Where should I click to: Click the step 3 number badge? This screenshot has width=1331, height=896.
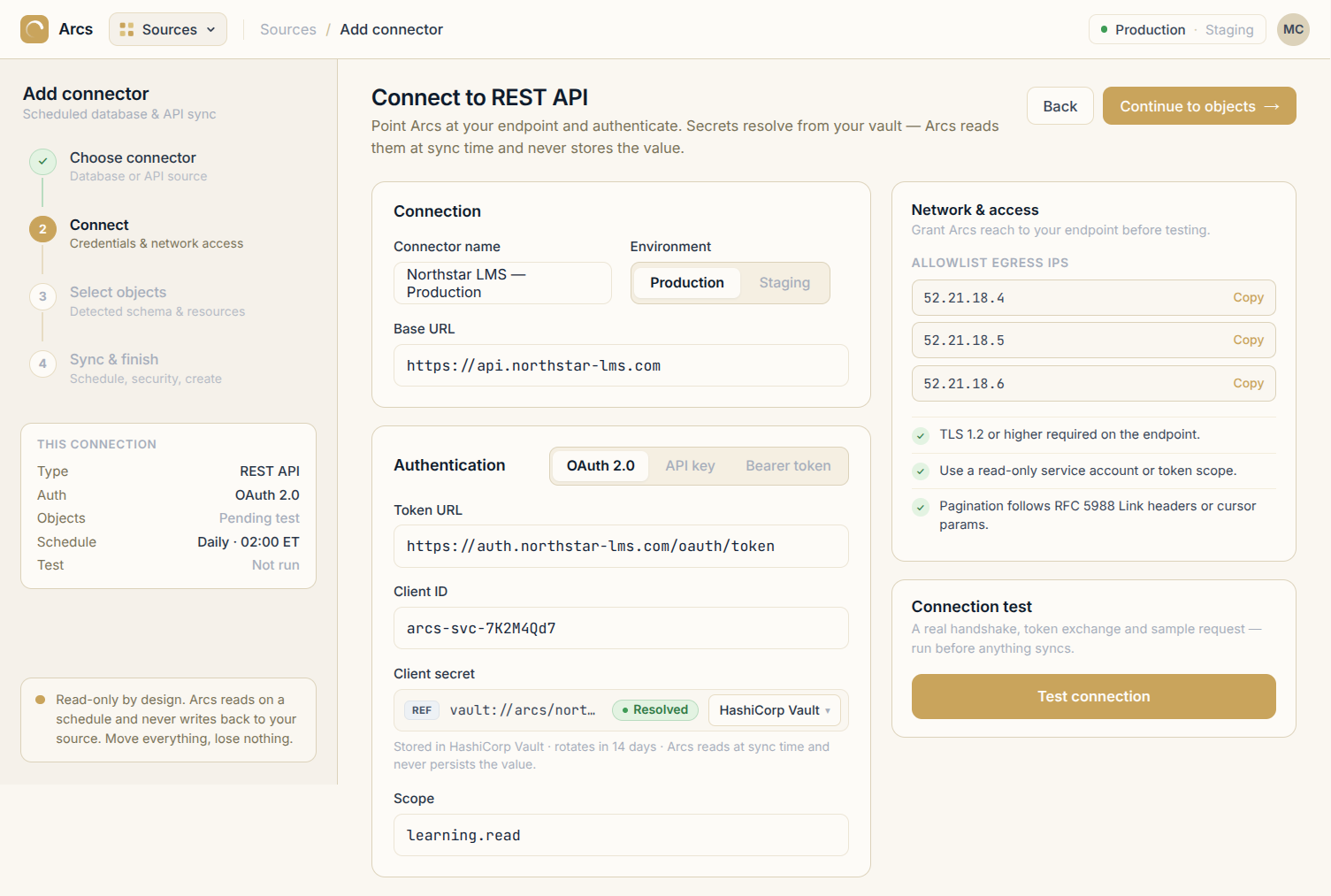tap(42, 296)
